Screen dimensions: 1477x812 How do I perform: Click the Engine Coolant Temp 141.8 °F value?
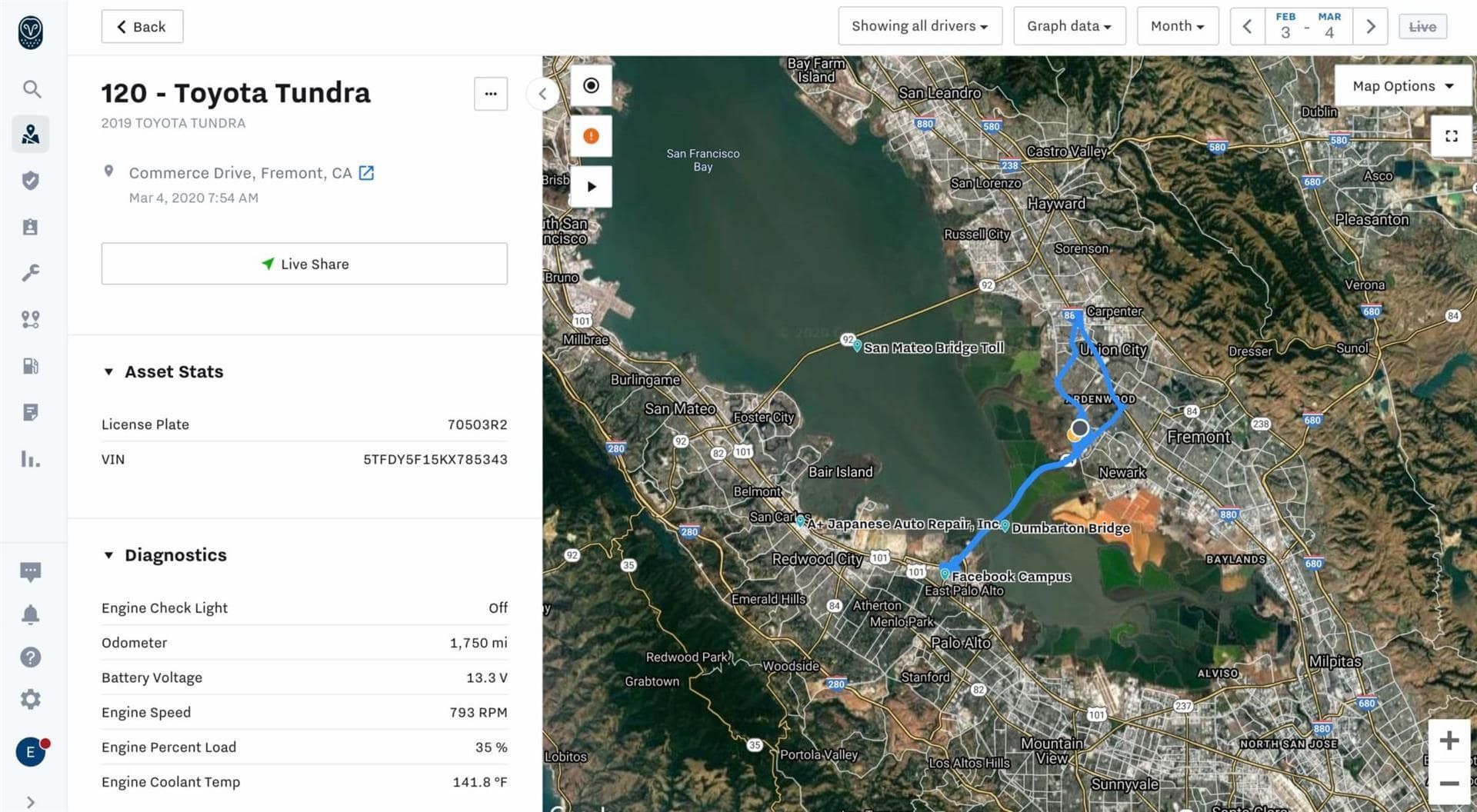coord(480,782)
